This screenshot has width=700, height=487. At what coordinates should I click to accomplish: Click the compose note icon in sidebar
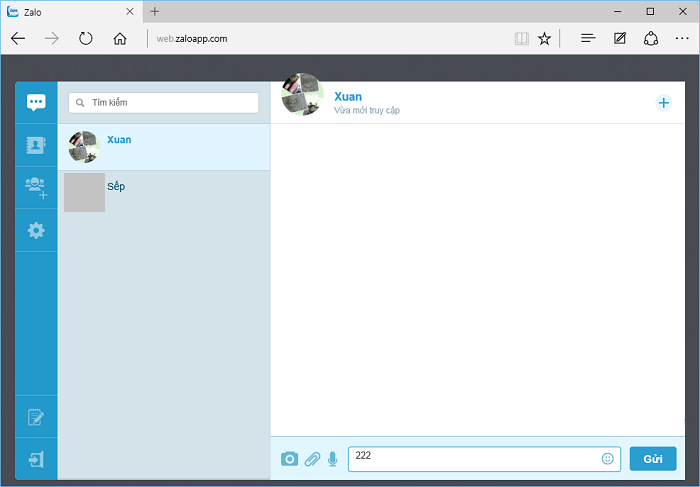pos(36,417)
